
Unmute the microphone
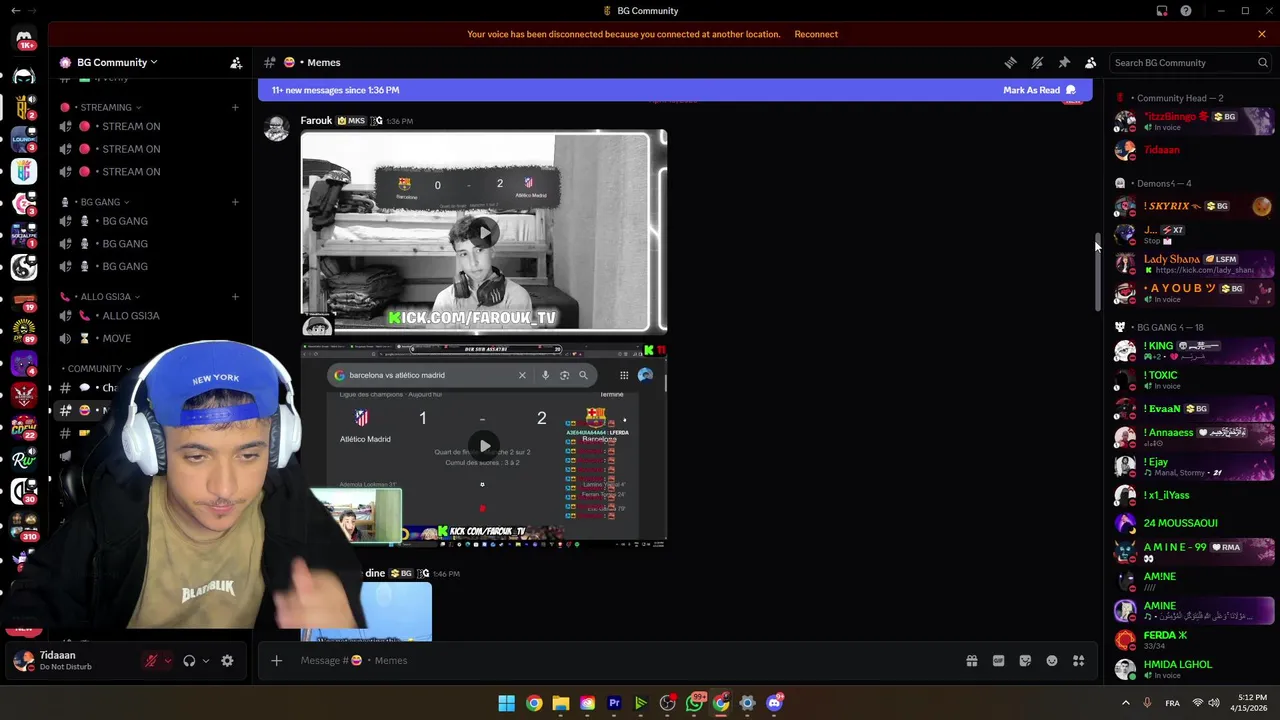151,661
